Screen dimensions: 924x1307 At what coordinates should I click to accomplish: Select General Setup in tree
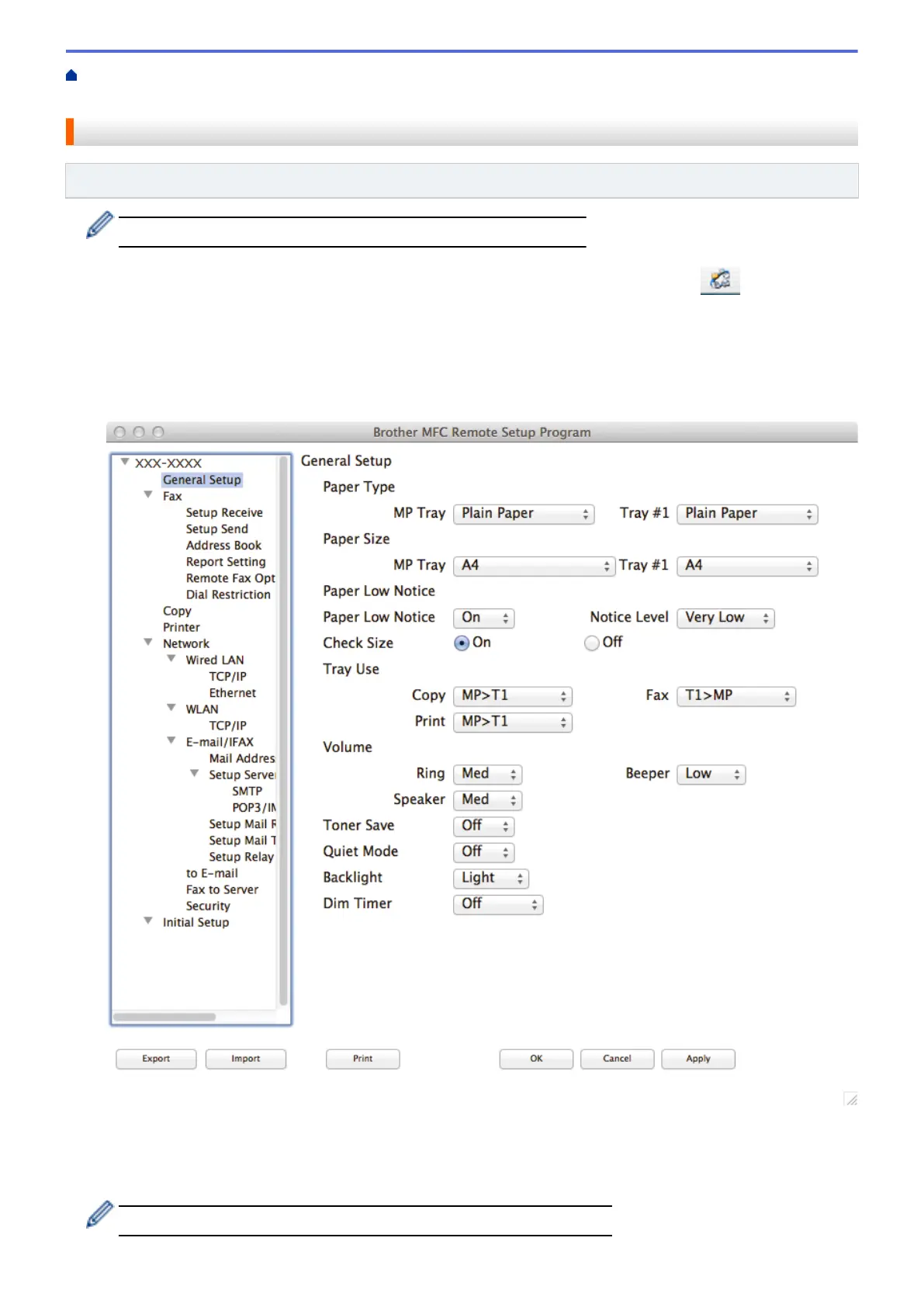(202, 480)
